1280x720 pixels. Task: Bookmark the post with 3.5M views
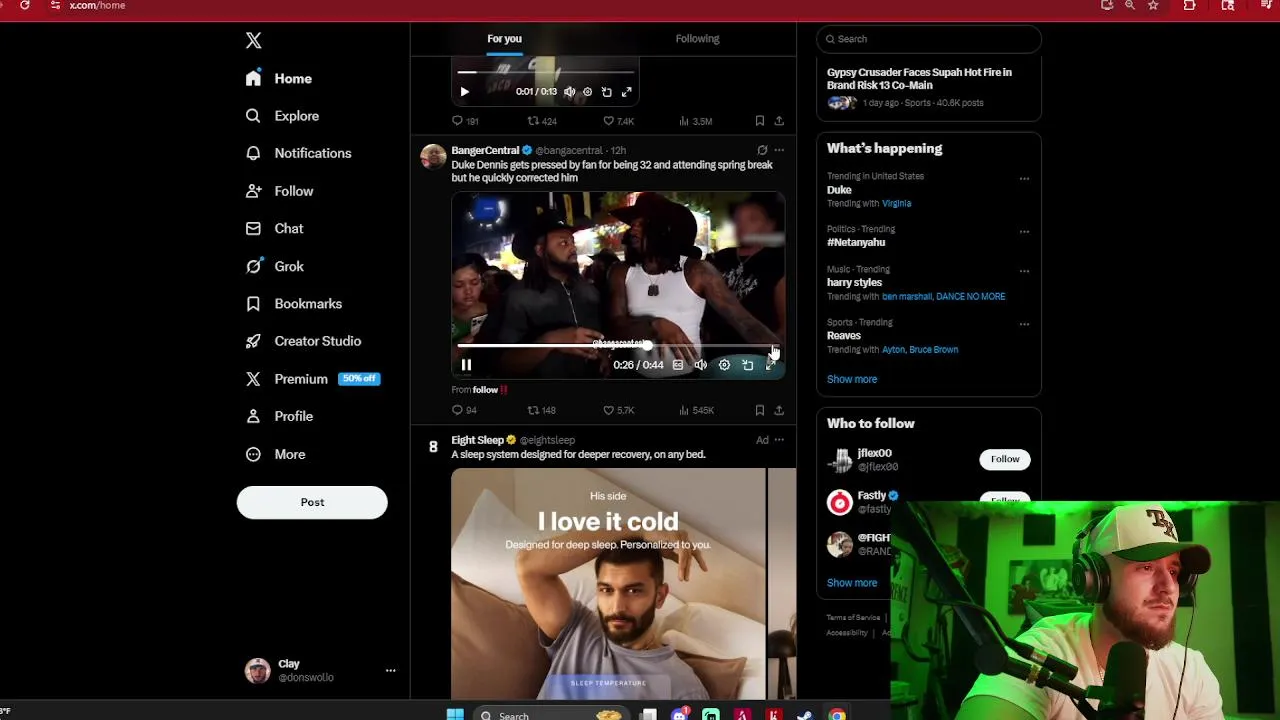760,121
